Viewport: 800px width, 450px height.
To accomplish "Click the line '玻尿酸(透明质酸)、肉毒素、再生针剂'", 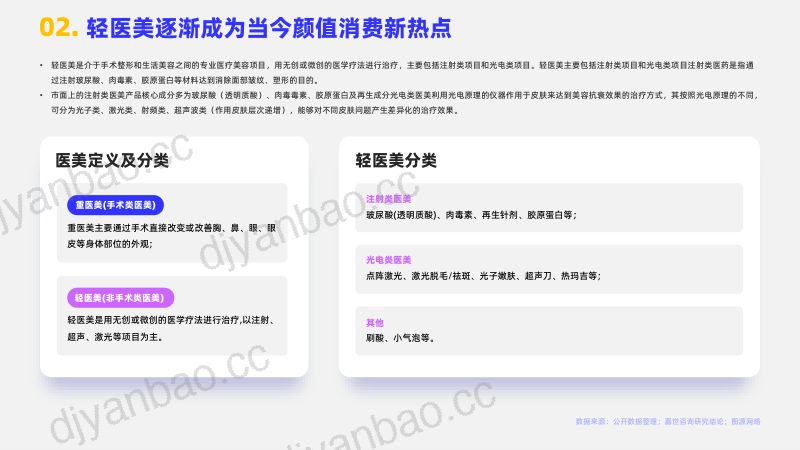I will pos(471,215).
